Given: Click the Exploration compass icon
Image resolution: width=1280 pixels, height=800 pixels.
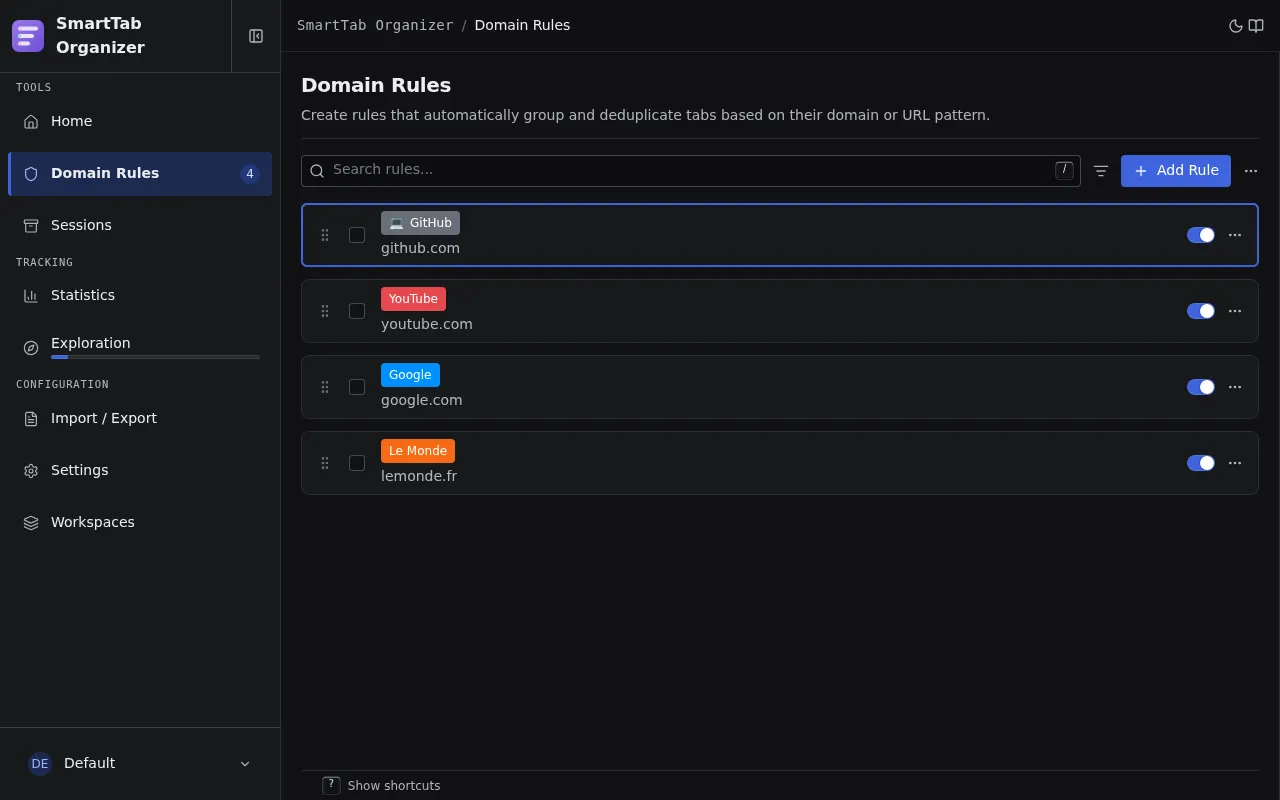Looking at the screenshot, I should pyautogui.click(x=31, y=348).
